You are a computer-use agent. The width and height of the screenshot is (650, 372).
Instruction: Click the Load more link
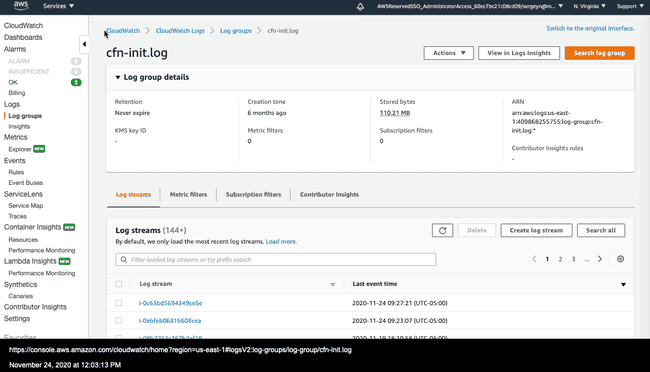281,242
